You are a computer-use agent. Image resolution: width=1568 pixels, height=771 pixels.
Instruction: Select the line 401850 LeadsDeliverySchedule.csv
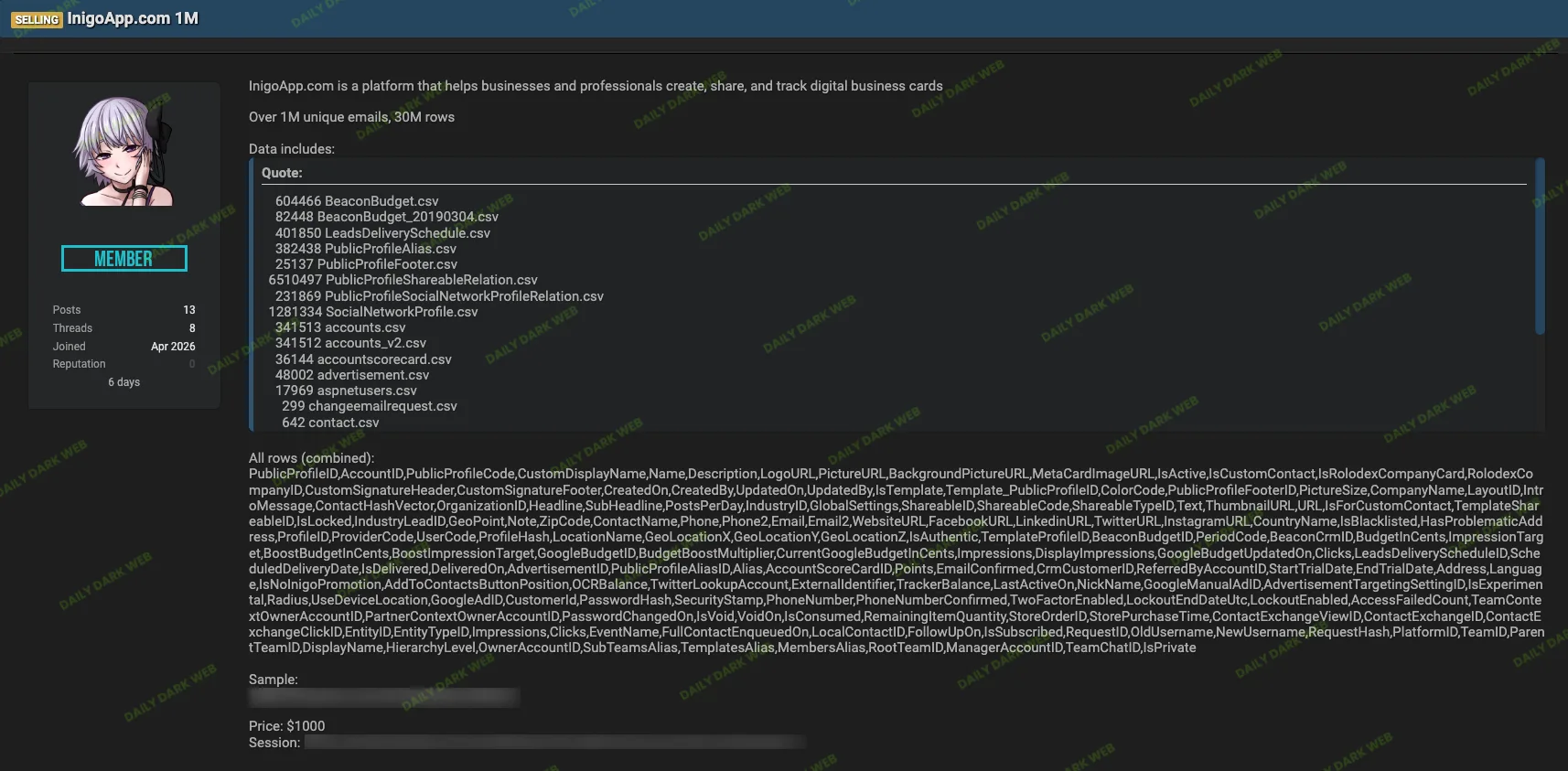pyautogui.click(x=382, y=233)
